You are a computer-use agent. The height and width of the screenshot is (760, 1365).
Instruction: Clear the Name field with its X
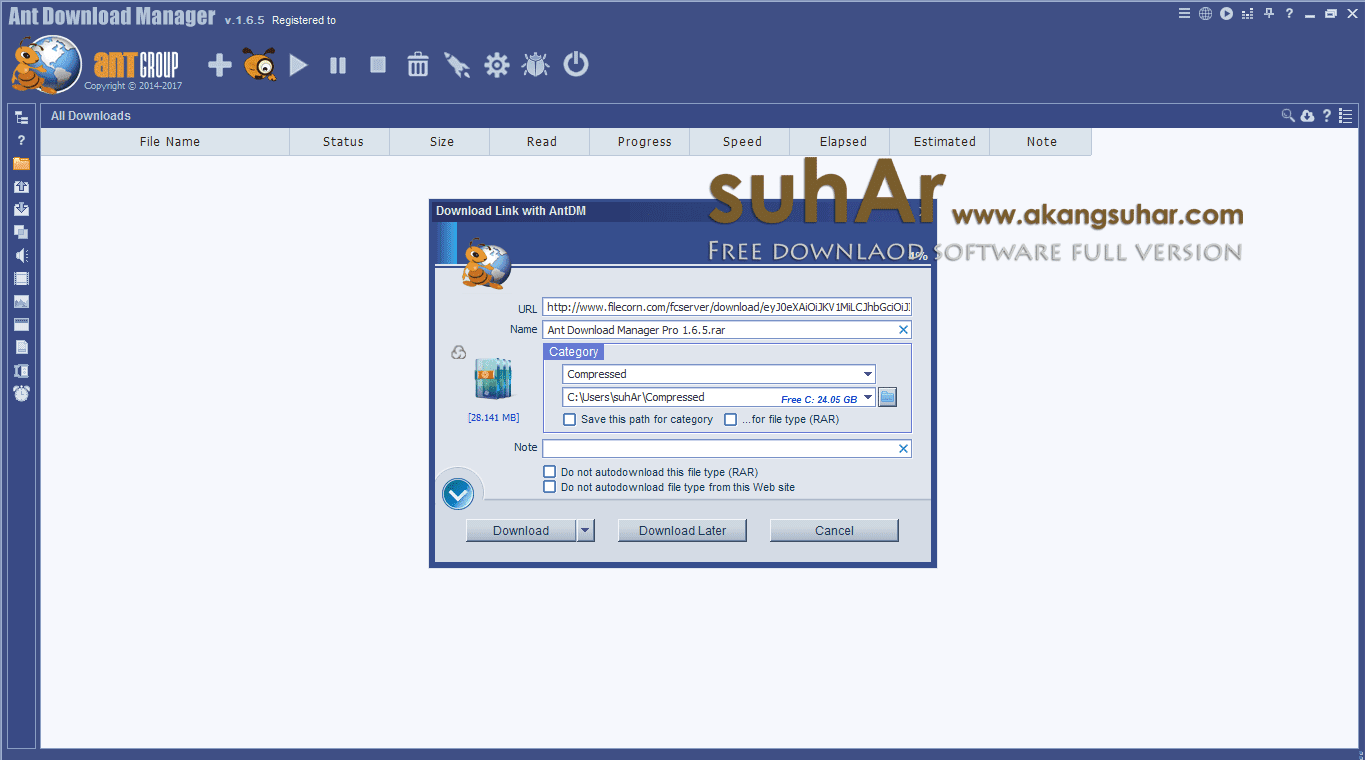[x=904, y=329]
